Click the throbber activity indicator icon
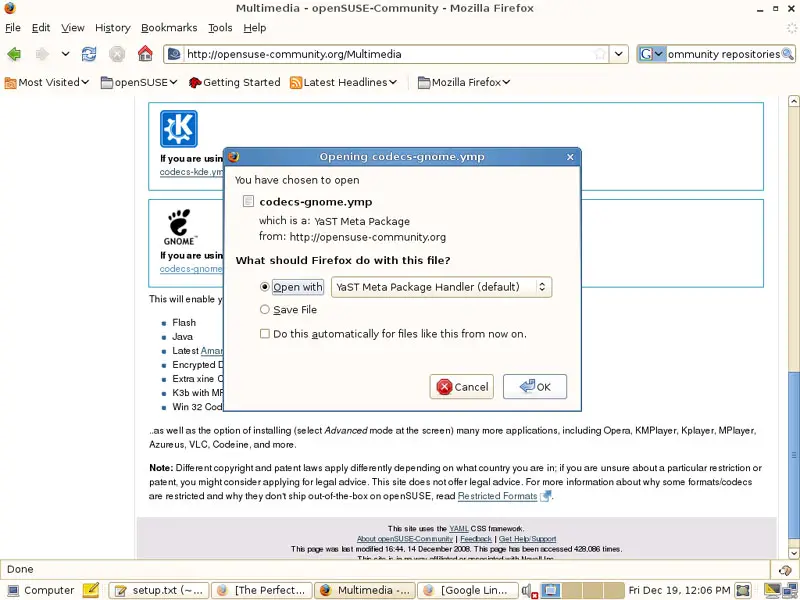 791,28
